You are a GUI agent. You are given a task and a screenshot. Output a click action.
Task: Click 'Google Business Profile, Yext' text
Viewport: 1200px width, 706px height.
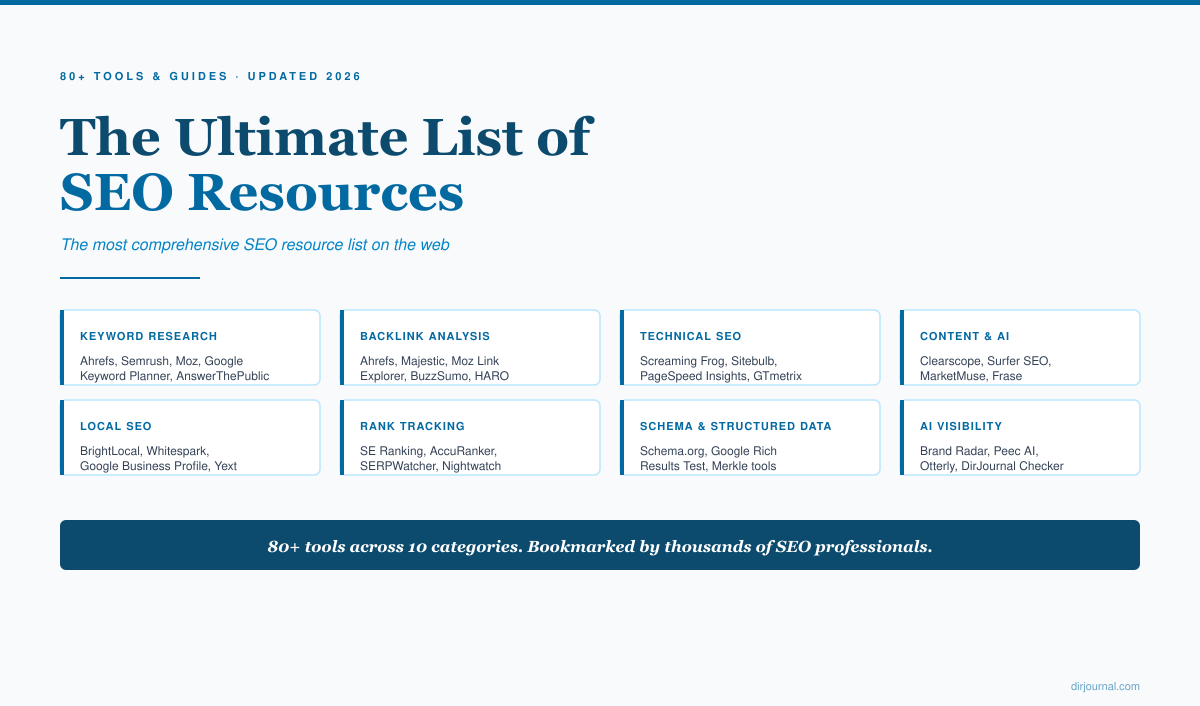click(158, 467)
